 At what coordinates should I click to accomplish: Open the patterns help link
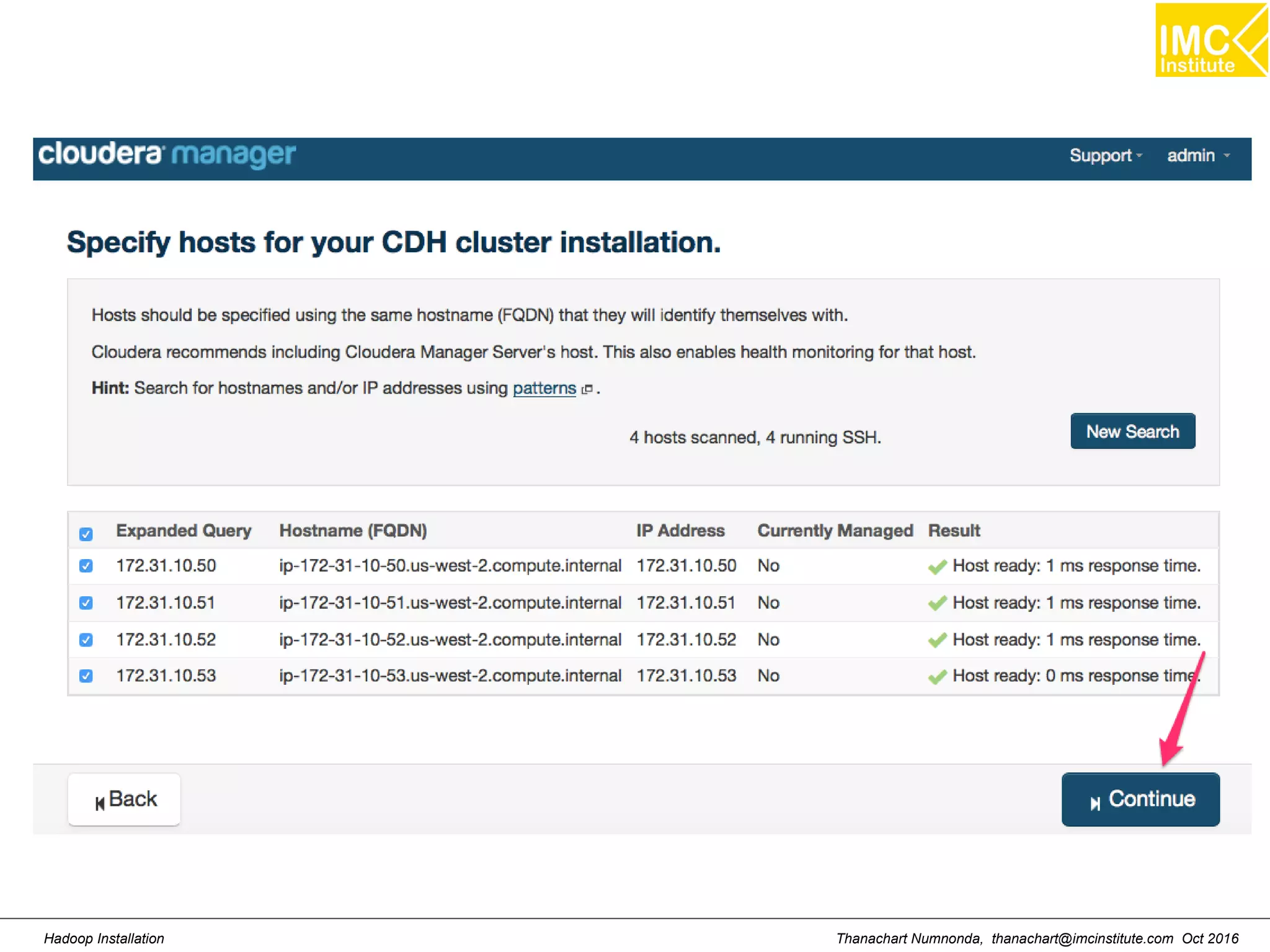pyautogui.click(x=544, y=388)
